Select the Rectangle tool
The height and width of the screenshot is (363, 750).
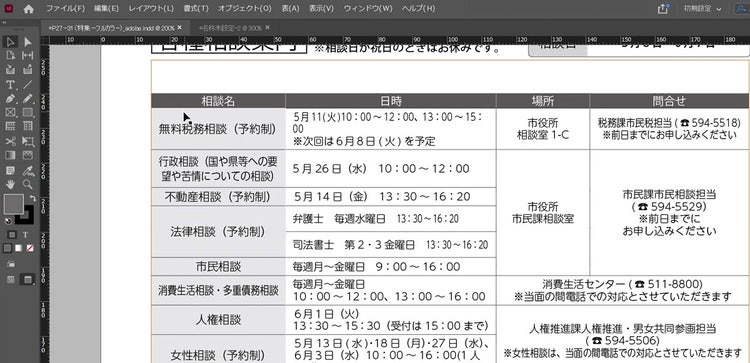tap(28, 112)
